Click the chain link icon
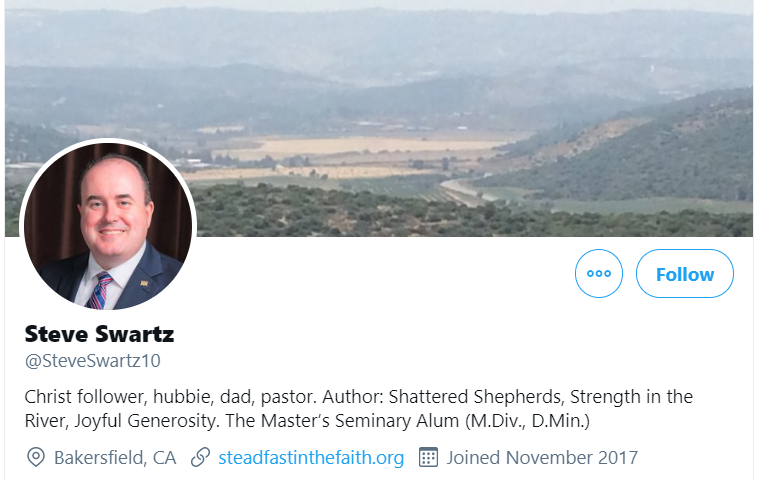The width and height of the screenshot is (760, 480). [200, 458]
